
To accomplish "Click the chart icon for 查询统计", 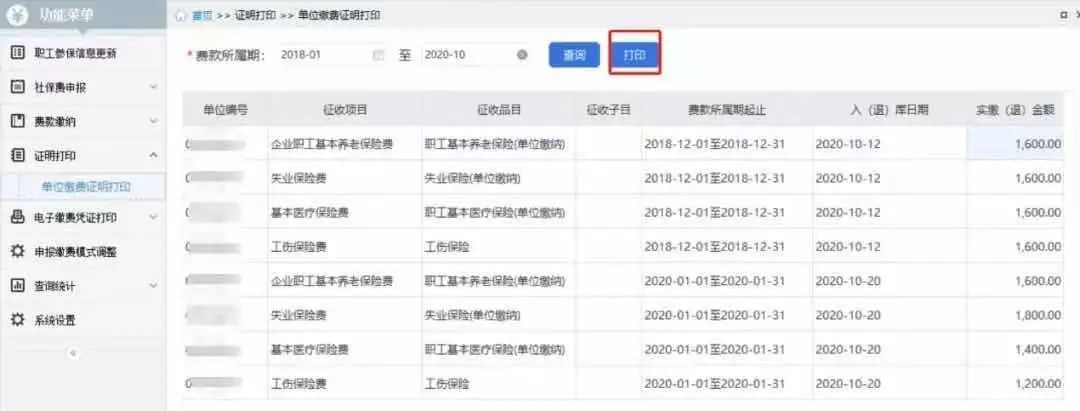I will (x=17, y=285).
